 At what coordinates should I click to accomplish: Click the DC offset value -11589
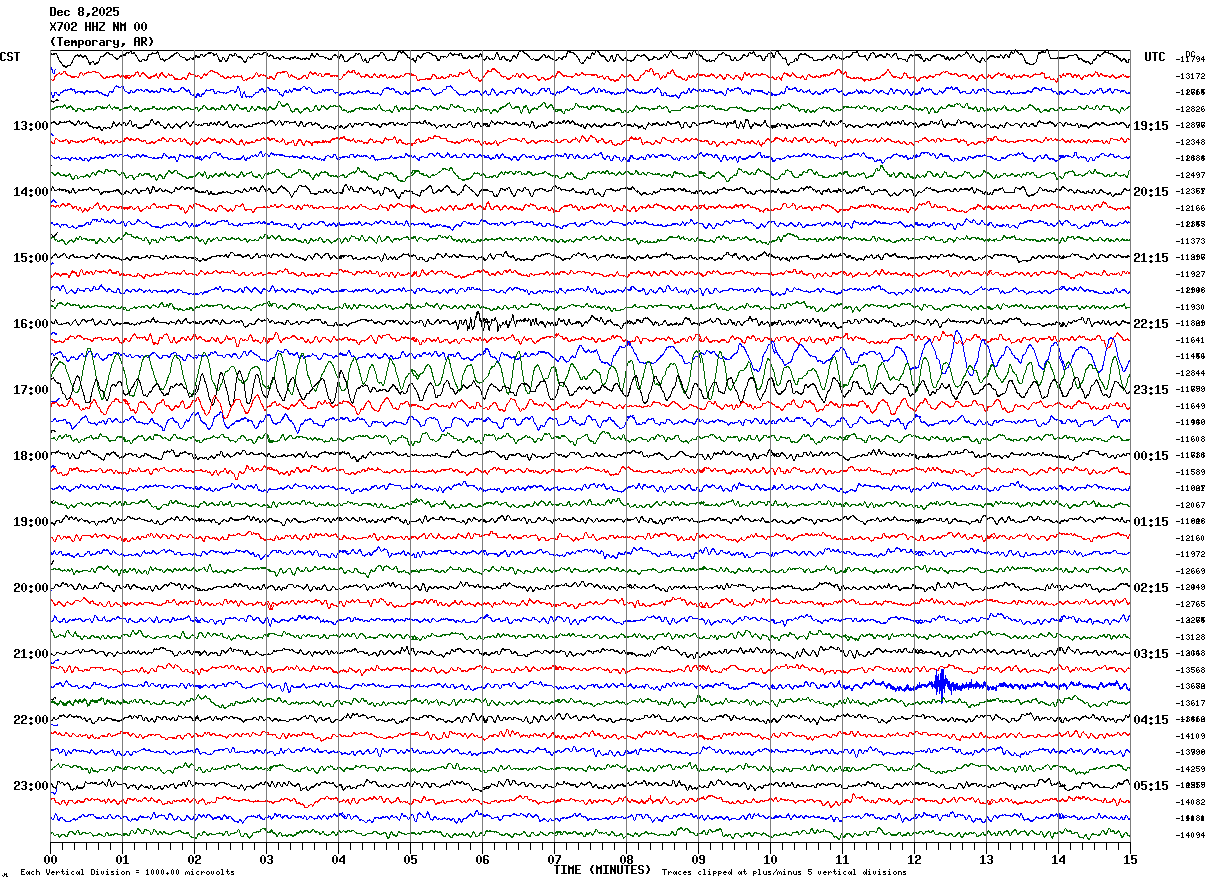(1191, 472)
